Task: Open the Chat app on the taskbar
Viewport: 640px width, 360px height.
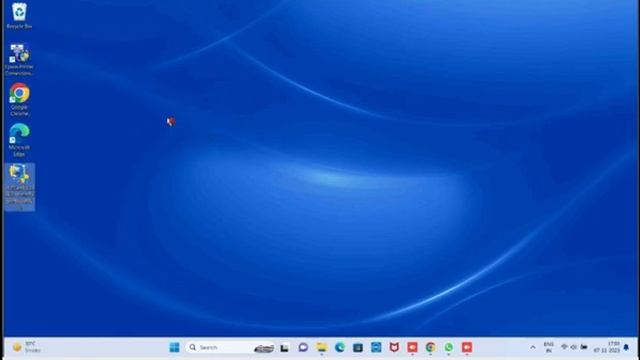Action: pos(303,347)
